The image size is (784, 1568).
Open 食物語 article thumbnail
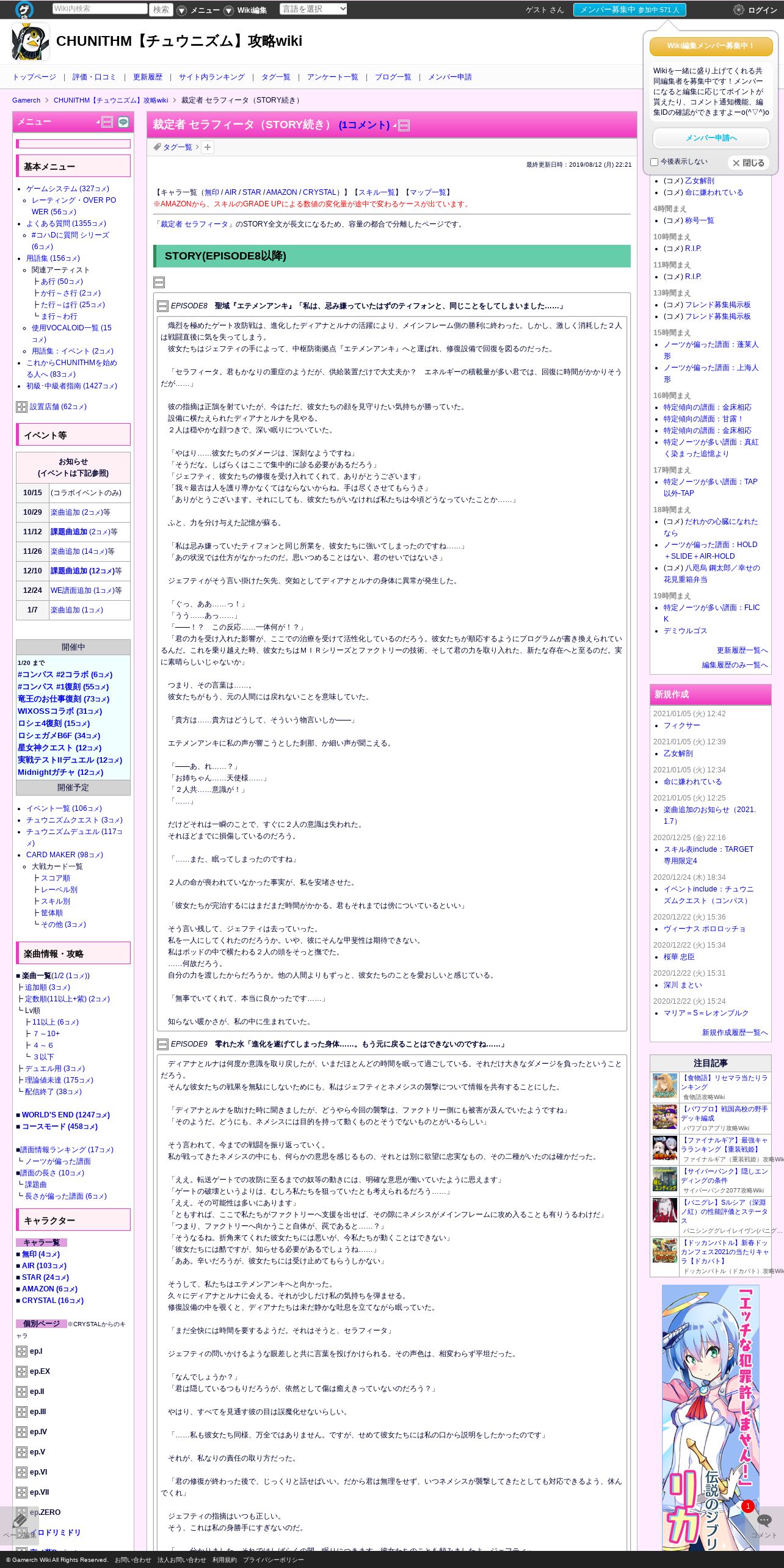point(664,1086)
